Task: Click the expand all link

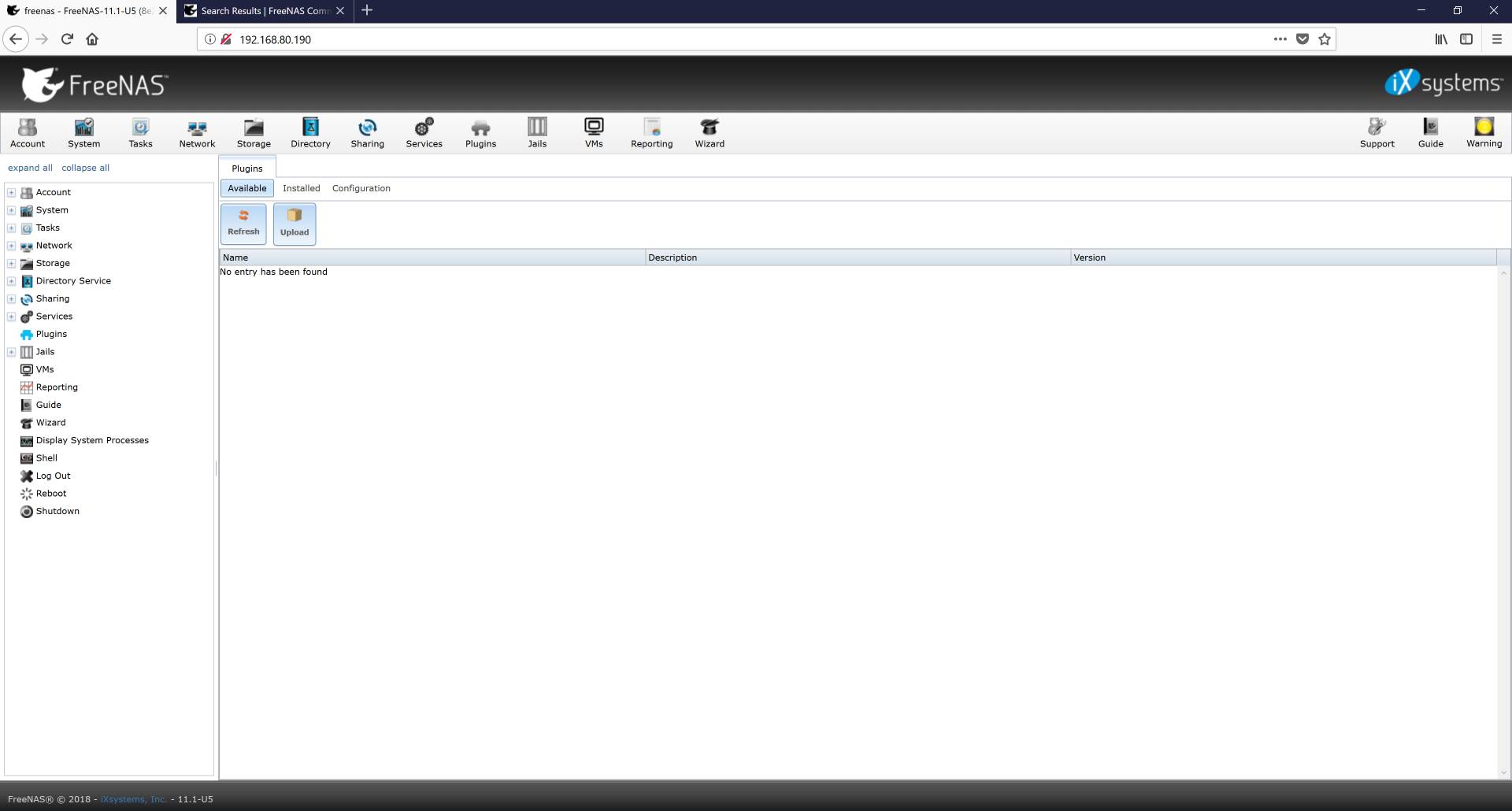Action: [30, 168]
